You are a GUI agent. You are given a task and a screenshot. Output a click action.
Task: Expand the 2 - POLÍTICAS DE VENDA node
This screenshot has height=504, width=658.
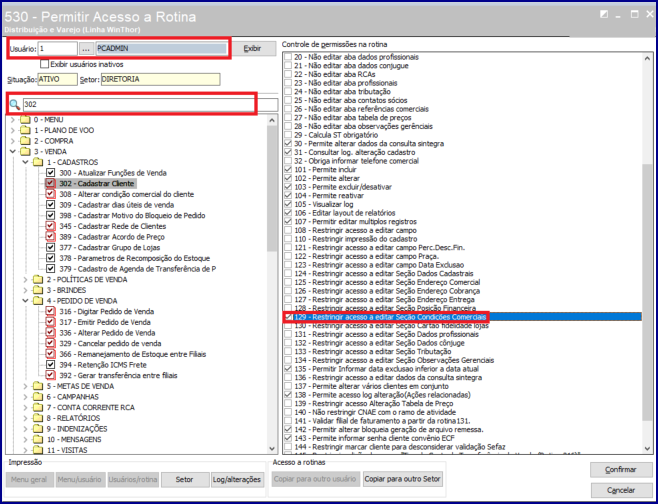[x=26, y=279]
